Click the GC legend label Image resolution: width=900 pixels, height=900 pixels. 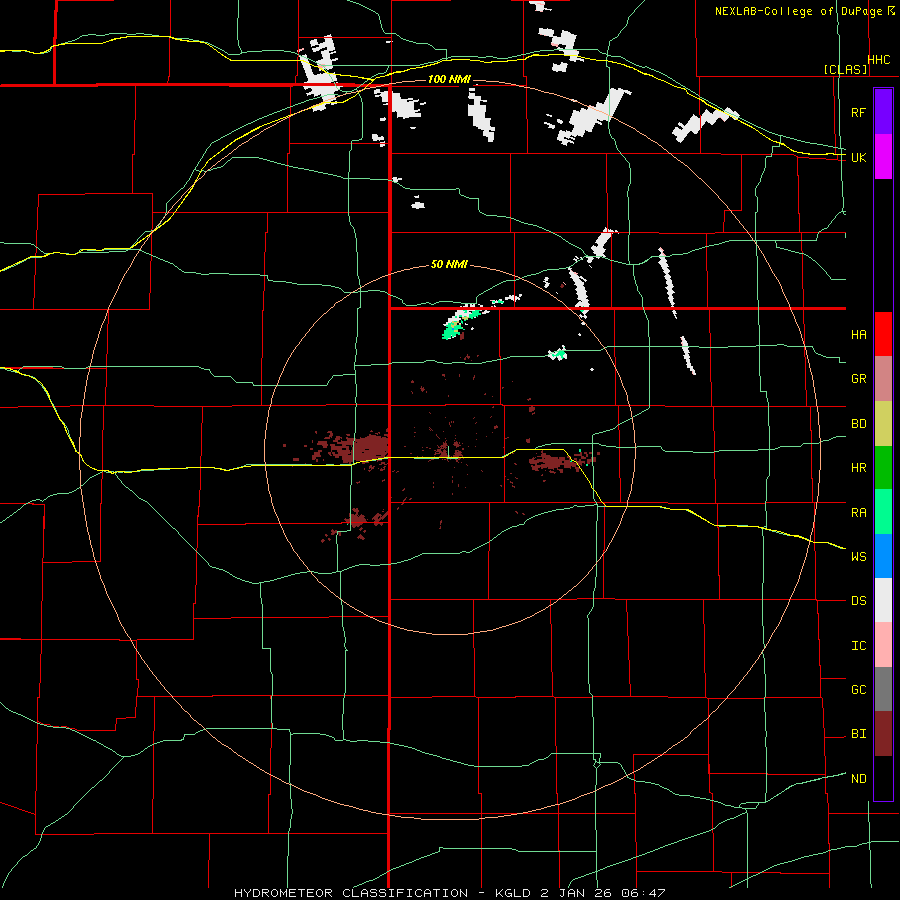click(x=858, y=689)
